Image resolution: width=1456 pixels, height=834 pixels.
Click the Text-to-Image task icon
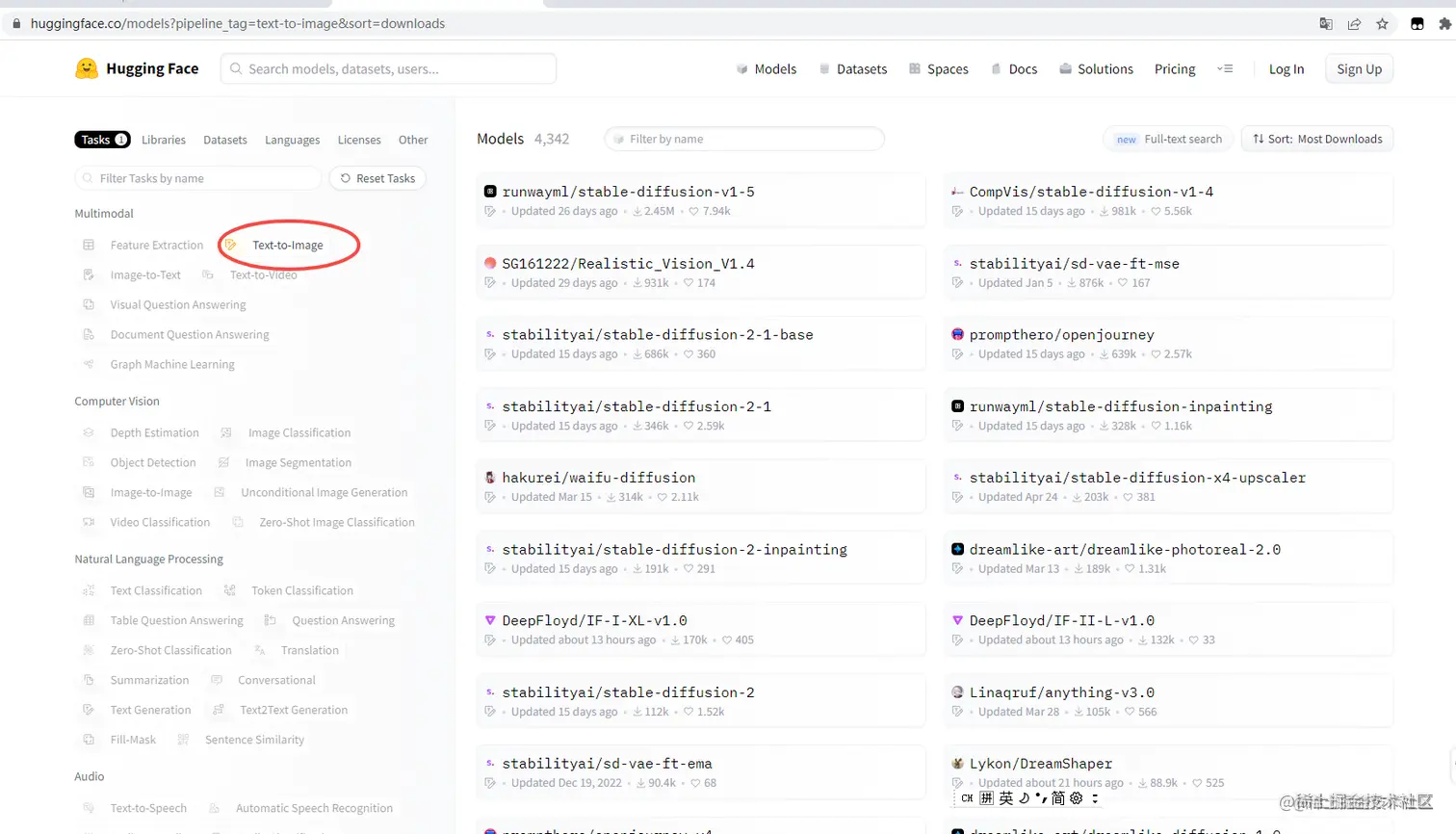tap(231, 245)
